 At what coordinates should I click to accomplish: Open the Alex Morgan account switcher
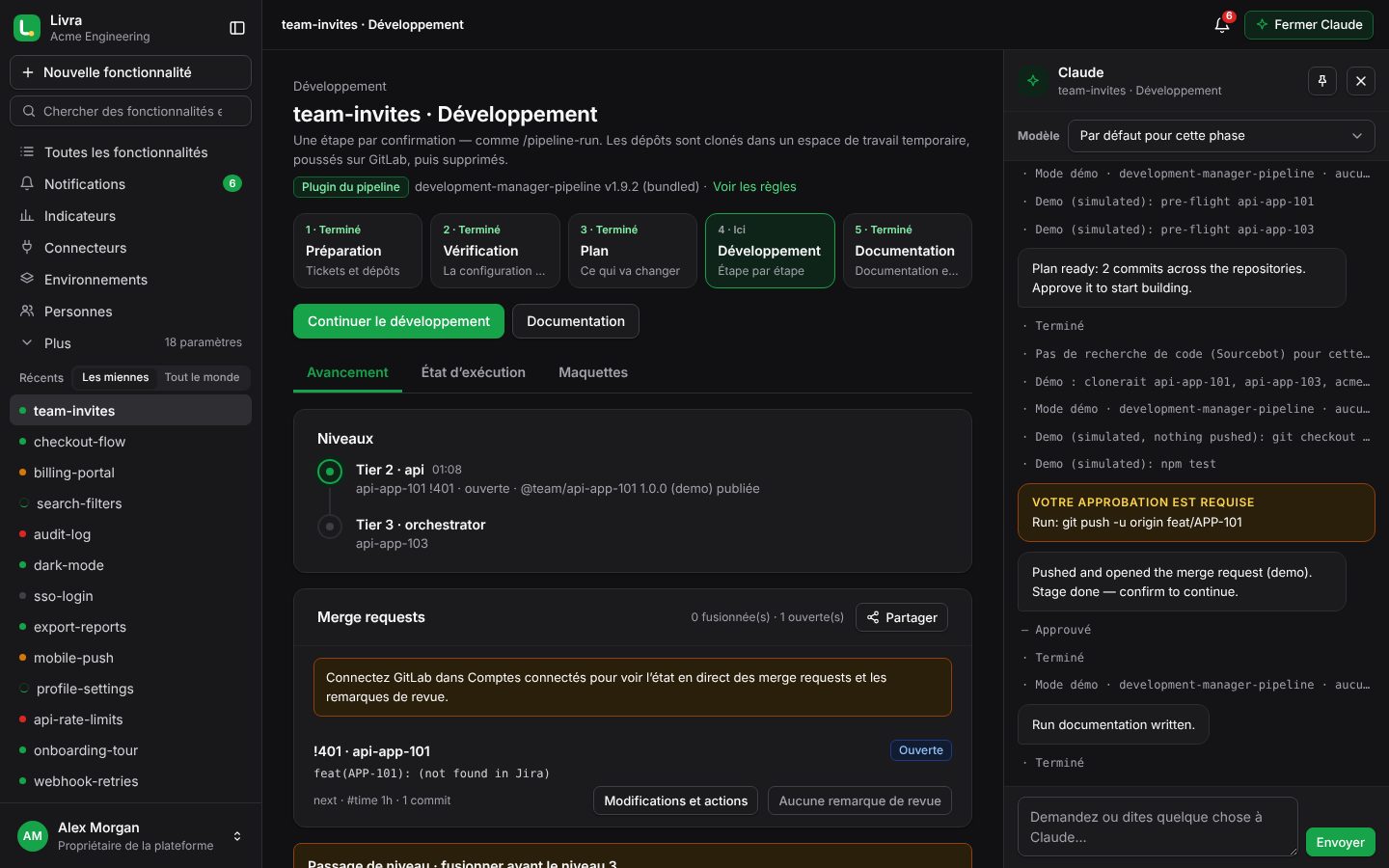point(131,836)
